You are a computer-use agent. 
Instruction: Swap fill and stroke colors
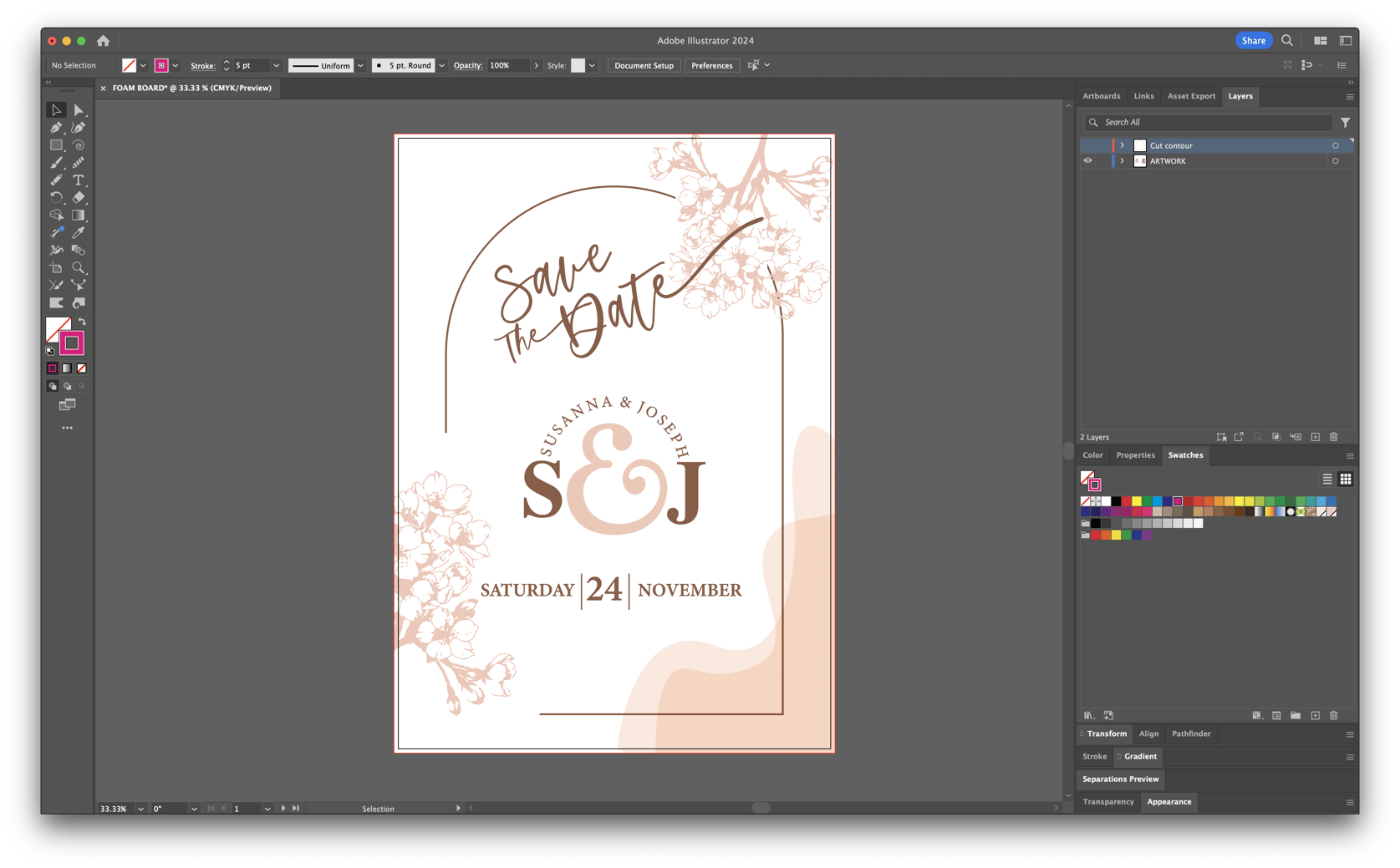click(82, 322)
